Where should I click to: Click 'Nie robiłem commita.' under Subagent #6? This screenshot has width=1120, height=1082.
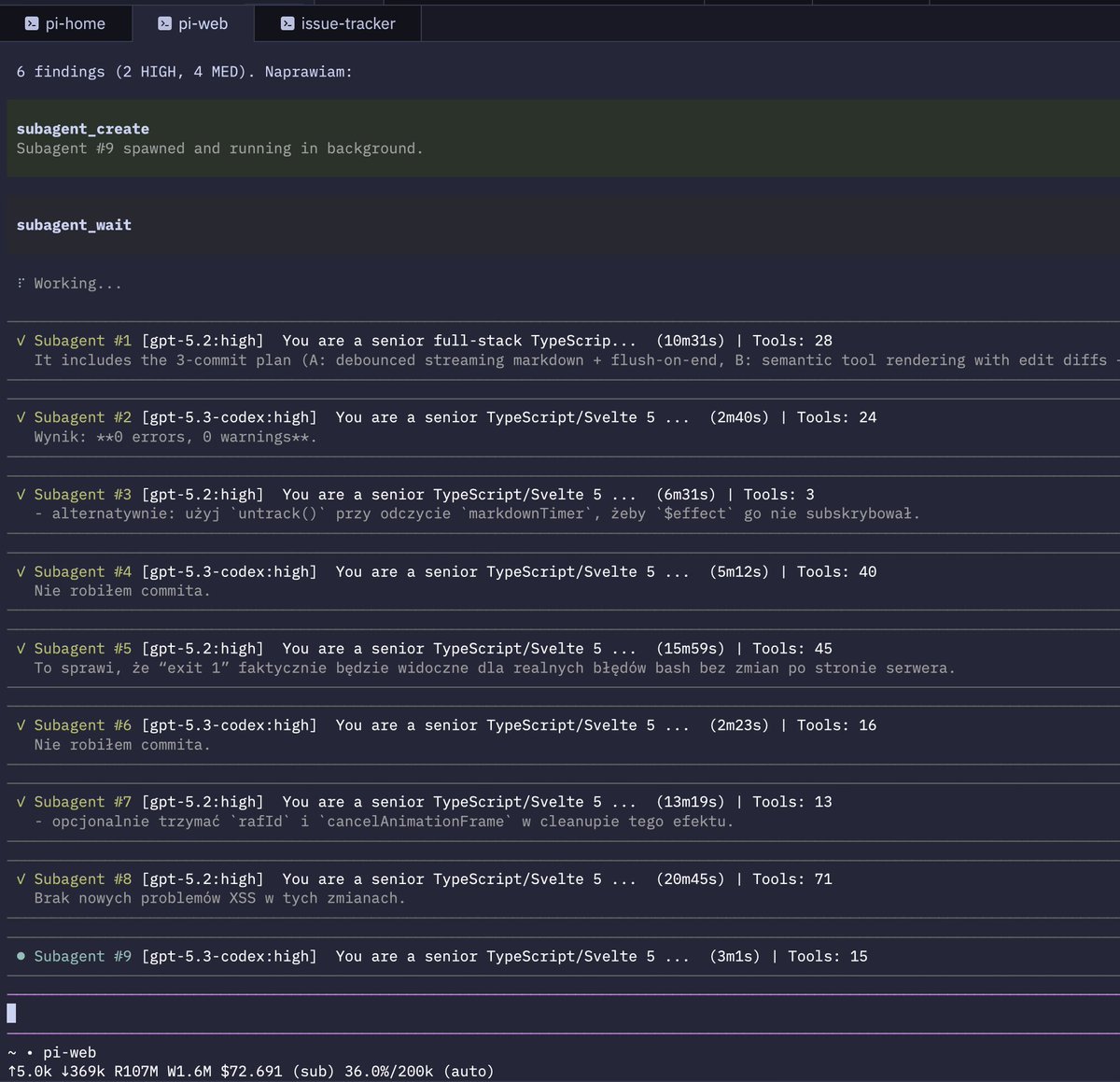tap(122, 745)
